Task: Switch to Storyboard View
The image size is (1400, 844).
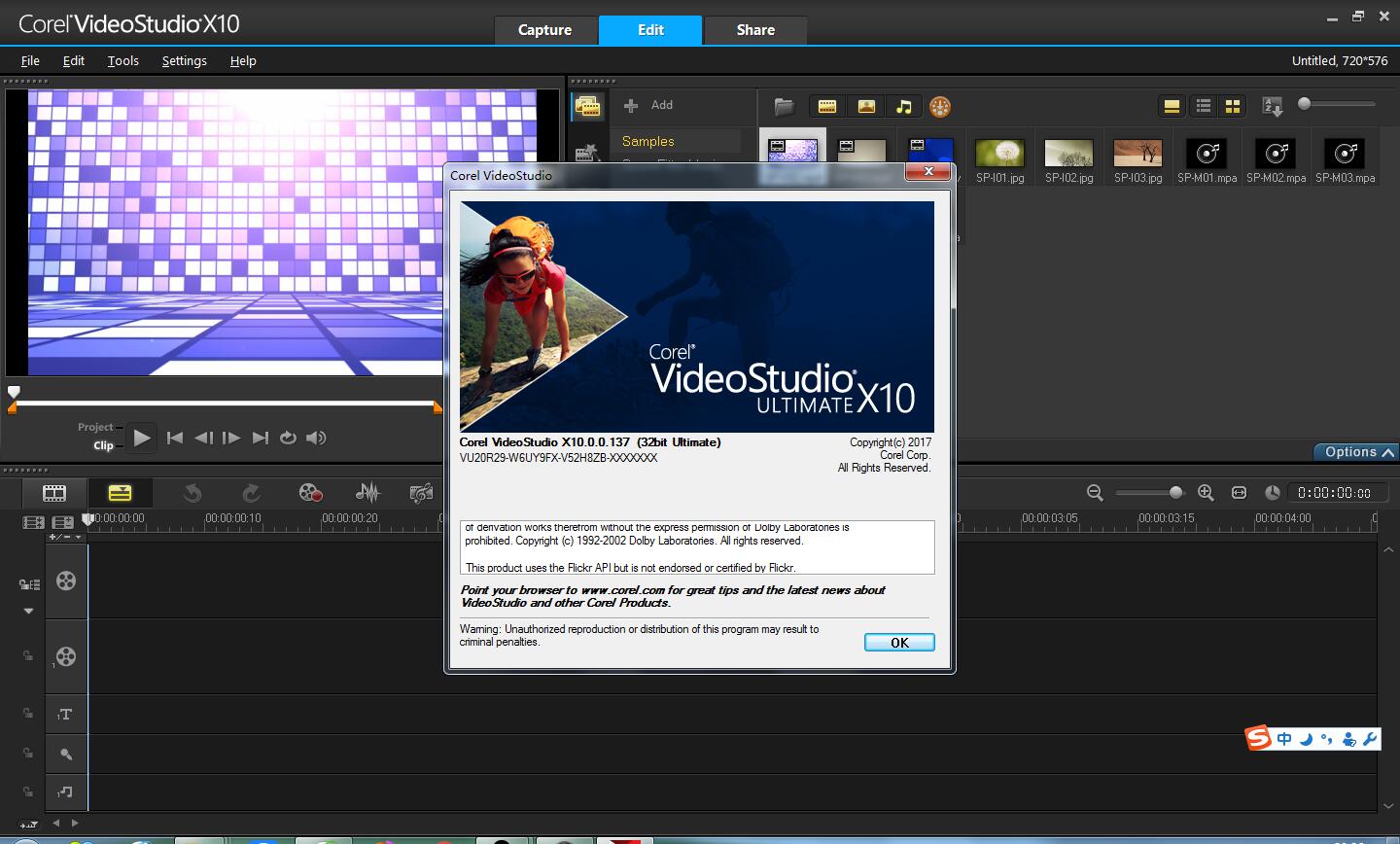Action: [54, 493]
